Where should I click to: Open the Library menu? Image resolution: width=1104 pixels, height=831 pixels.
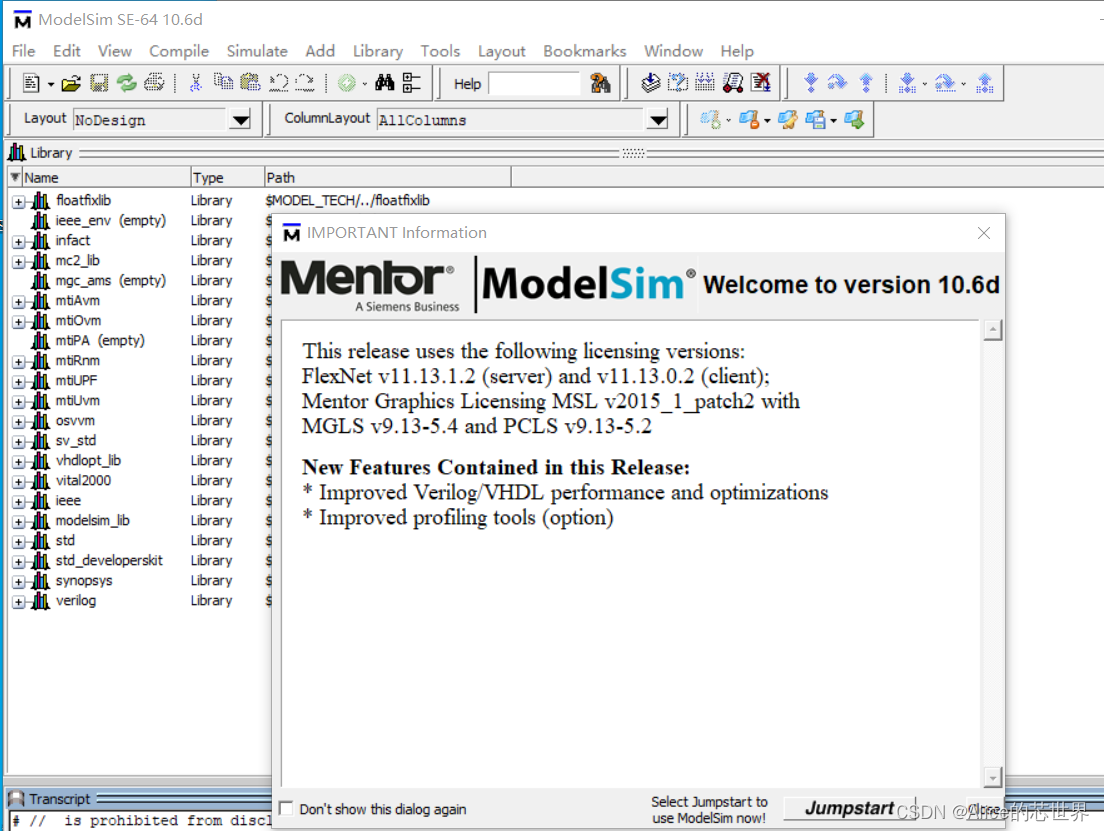point(377,51)
